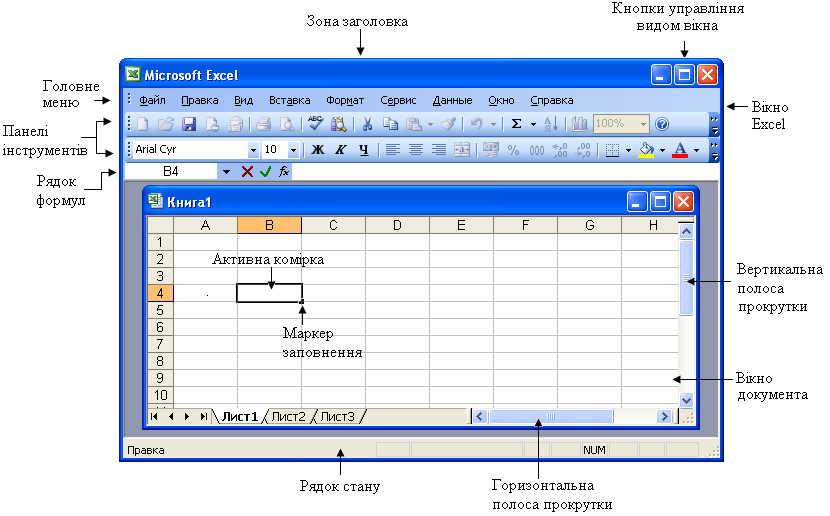Viewport: 830px width, 516px height.
Task: Apply percent style icon
Action: pos(513,150)
